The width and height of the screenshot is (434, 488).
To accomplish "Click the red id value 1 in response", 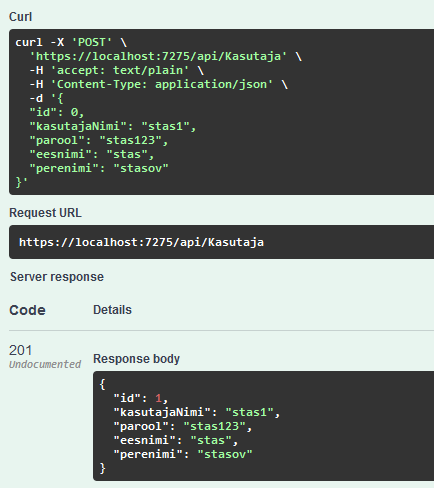I will pos(158,398).
